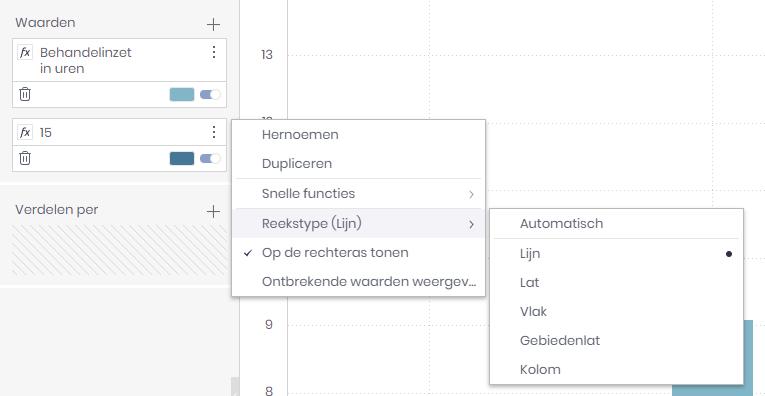Click Ontbrekende waarden weergeven menu entry
This screenshot has height=396, width=765.
coord(359,281)
